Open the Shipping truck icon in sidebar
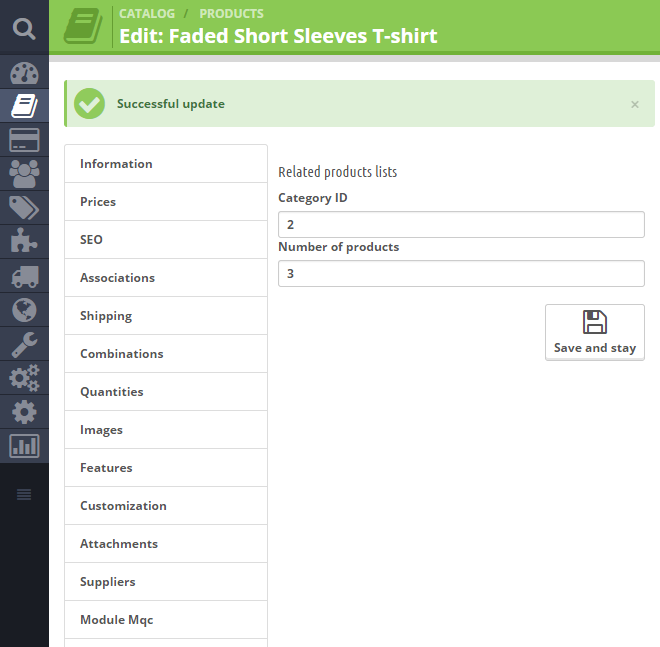This screenshot has height=647, width=660. tap(24, 275)
